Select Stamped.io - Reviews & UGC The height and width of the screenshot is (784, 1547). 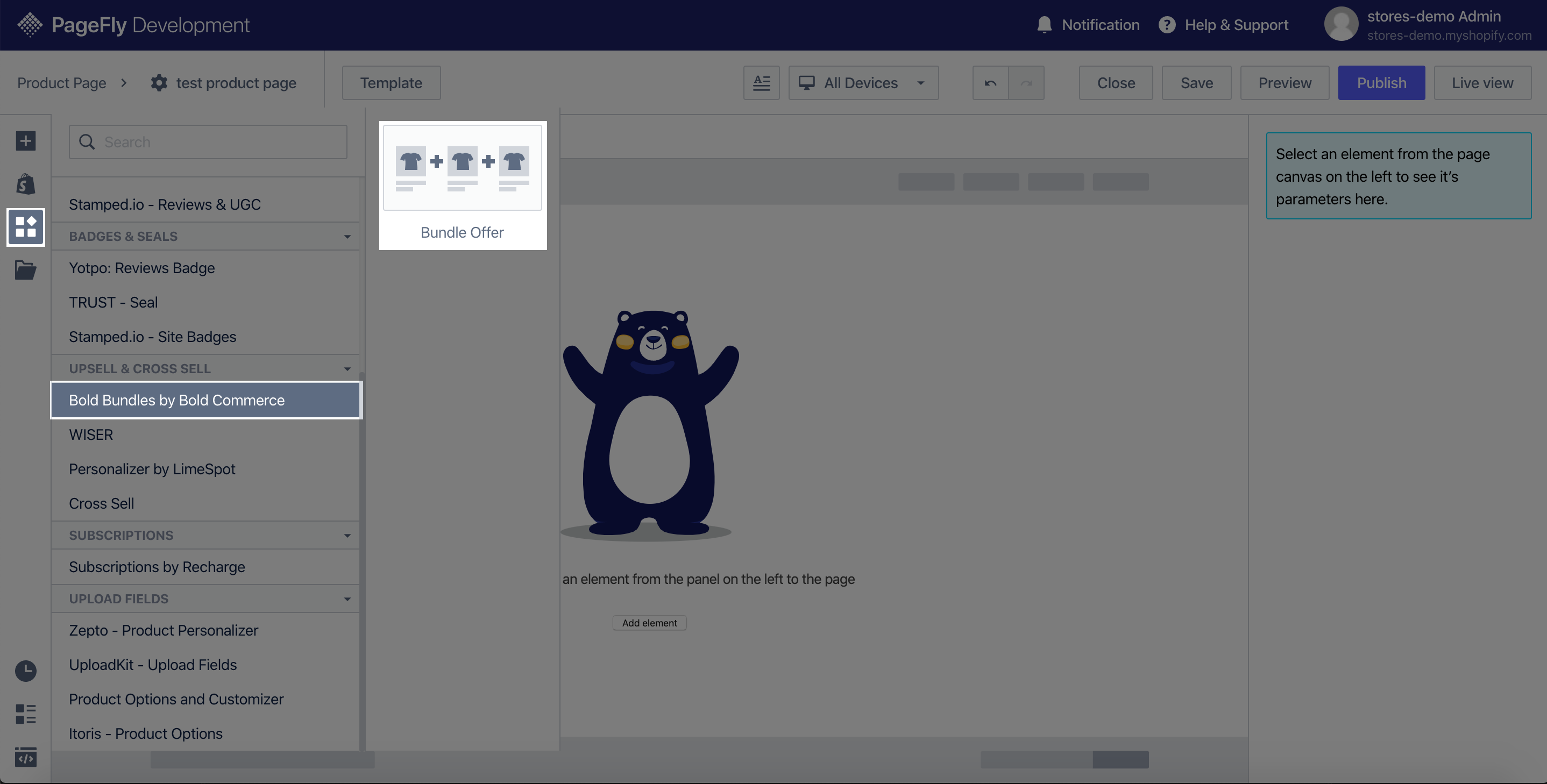pyautogui.click(x=206, y=205)
